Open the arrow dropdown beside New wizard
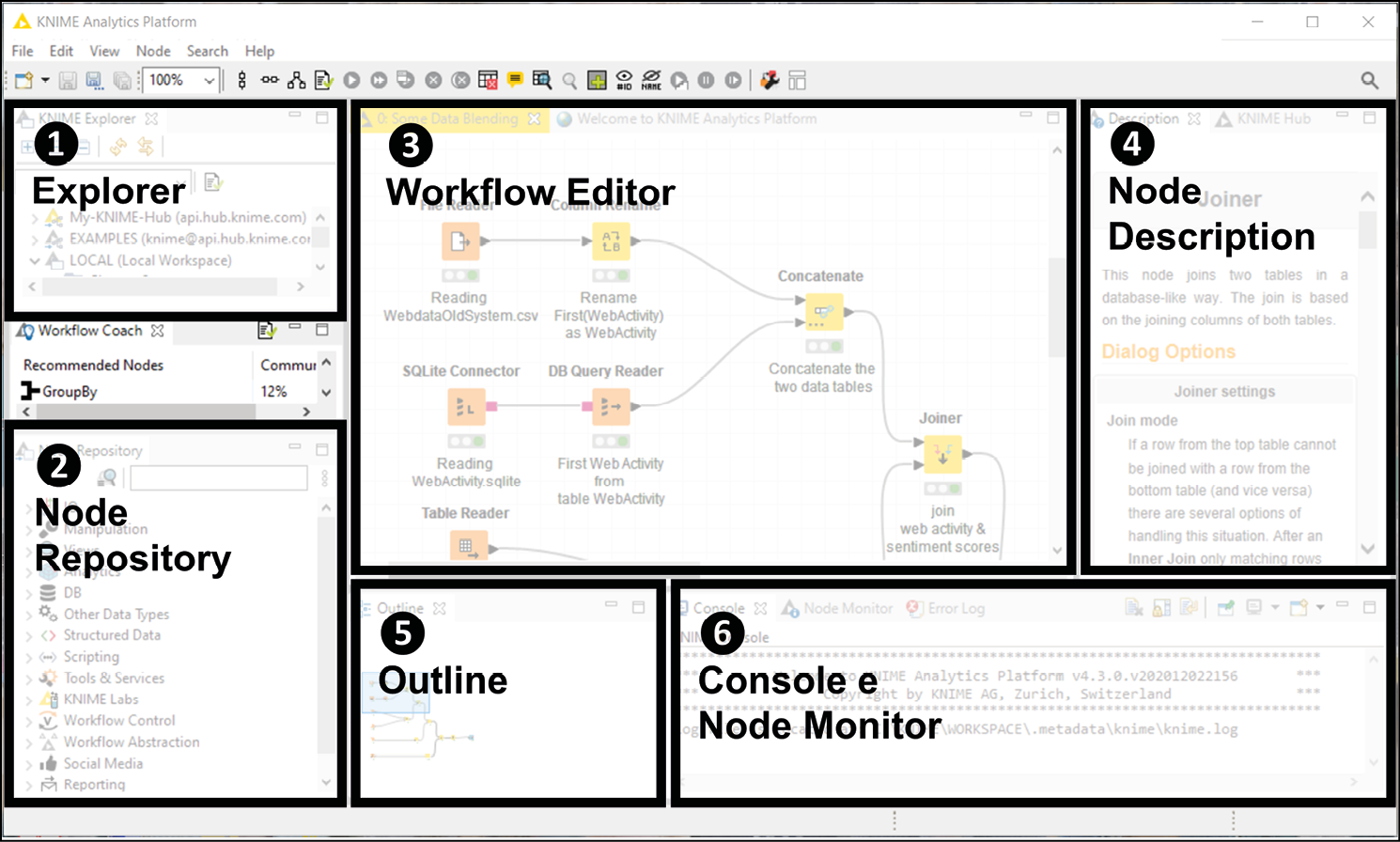Image resolution: width=1400 pixels, height=842 pixels. [44, 81]
